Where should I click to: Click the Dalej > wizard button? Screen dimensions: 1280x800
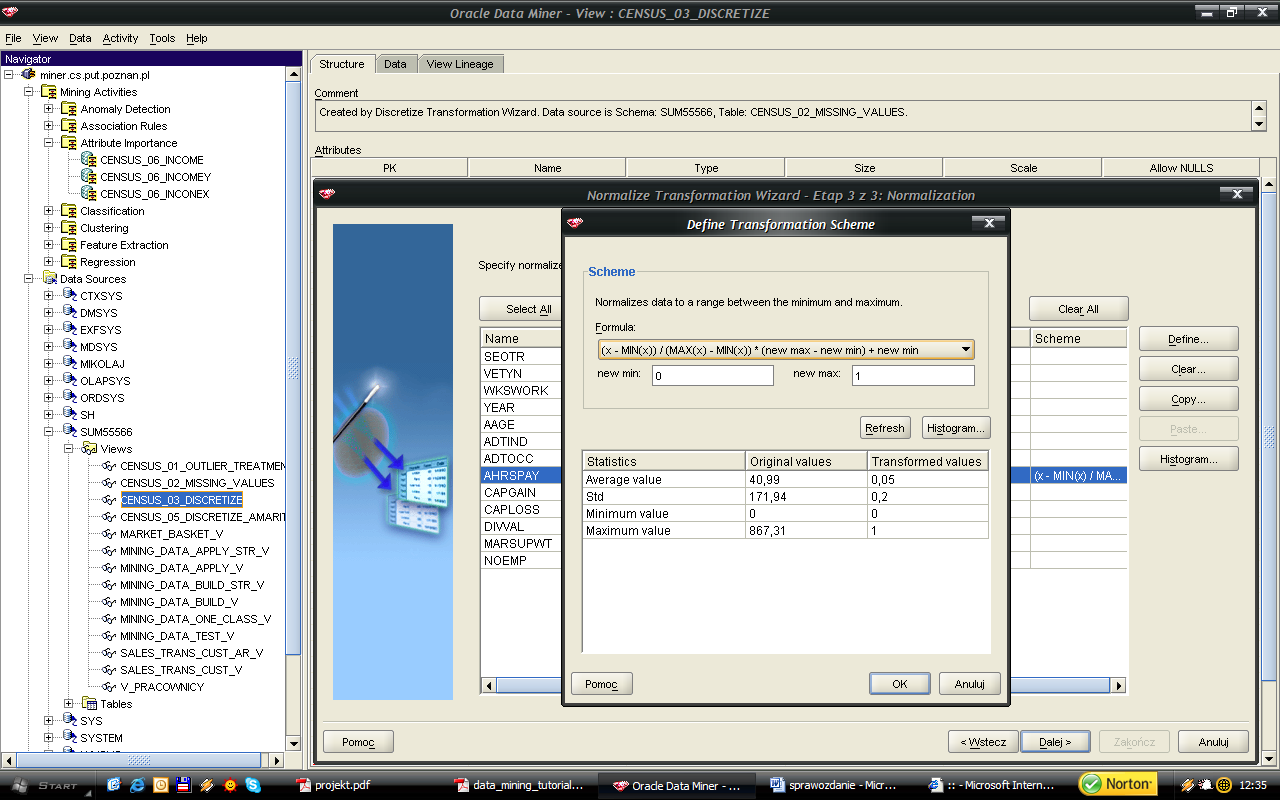tap(1055, 742)
